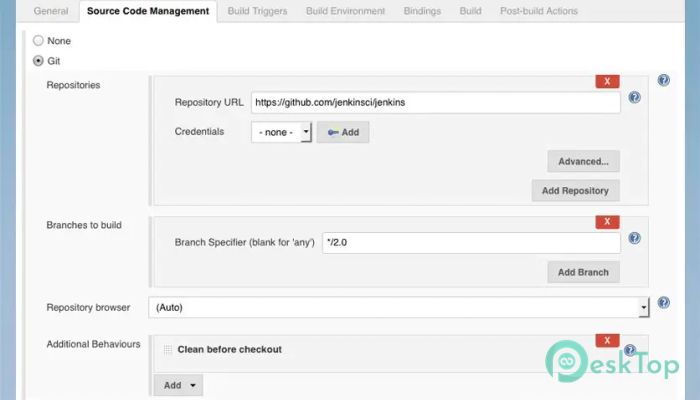The image size is (700, 400).
Task: Delete the branch specifier with red X
Action: 607,222
